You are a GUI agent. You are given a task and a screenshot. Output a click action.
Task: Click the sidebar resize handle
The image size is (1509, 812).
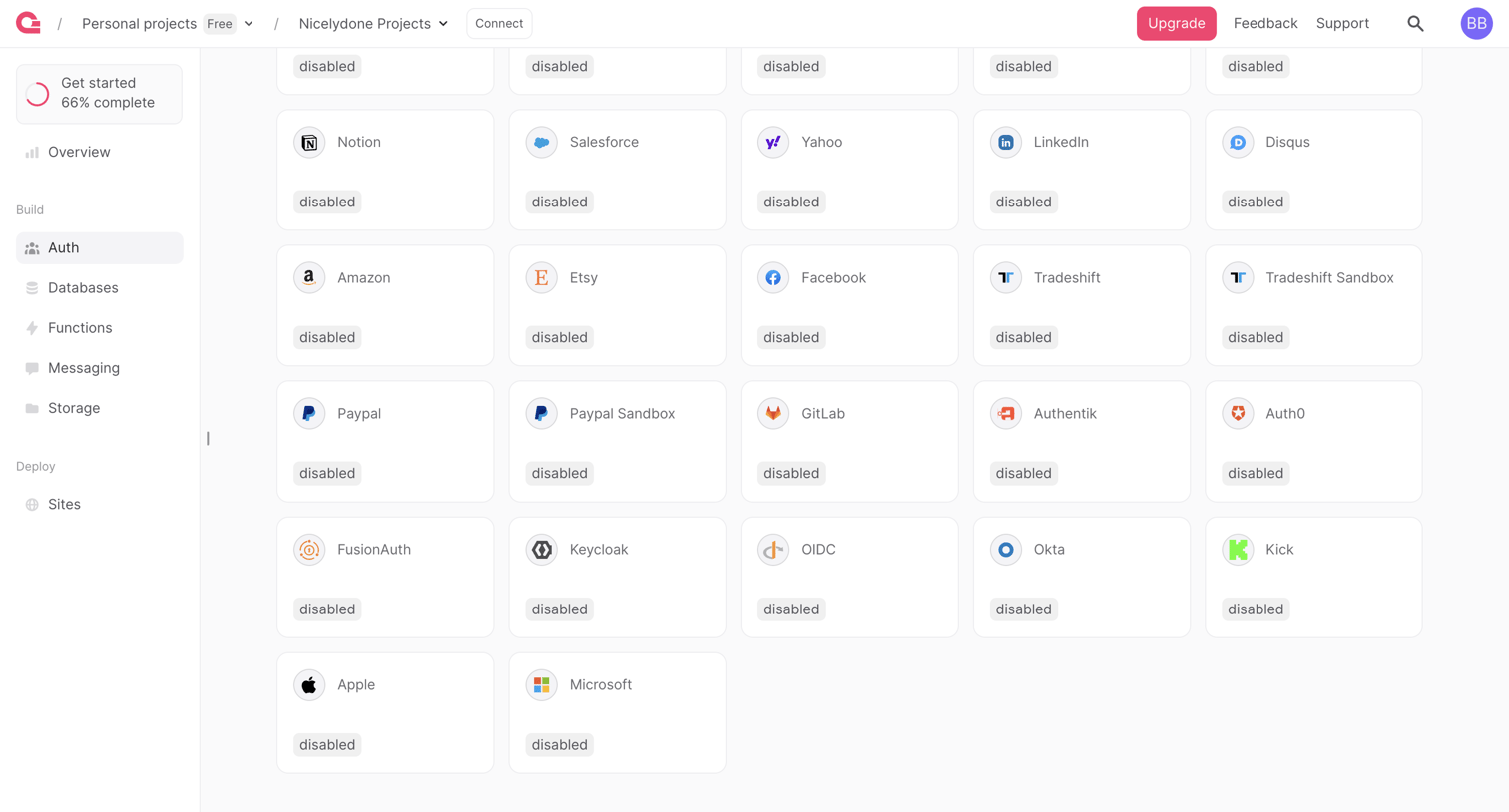click(208, 438)
